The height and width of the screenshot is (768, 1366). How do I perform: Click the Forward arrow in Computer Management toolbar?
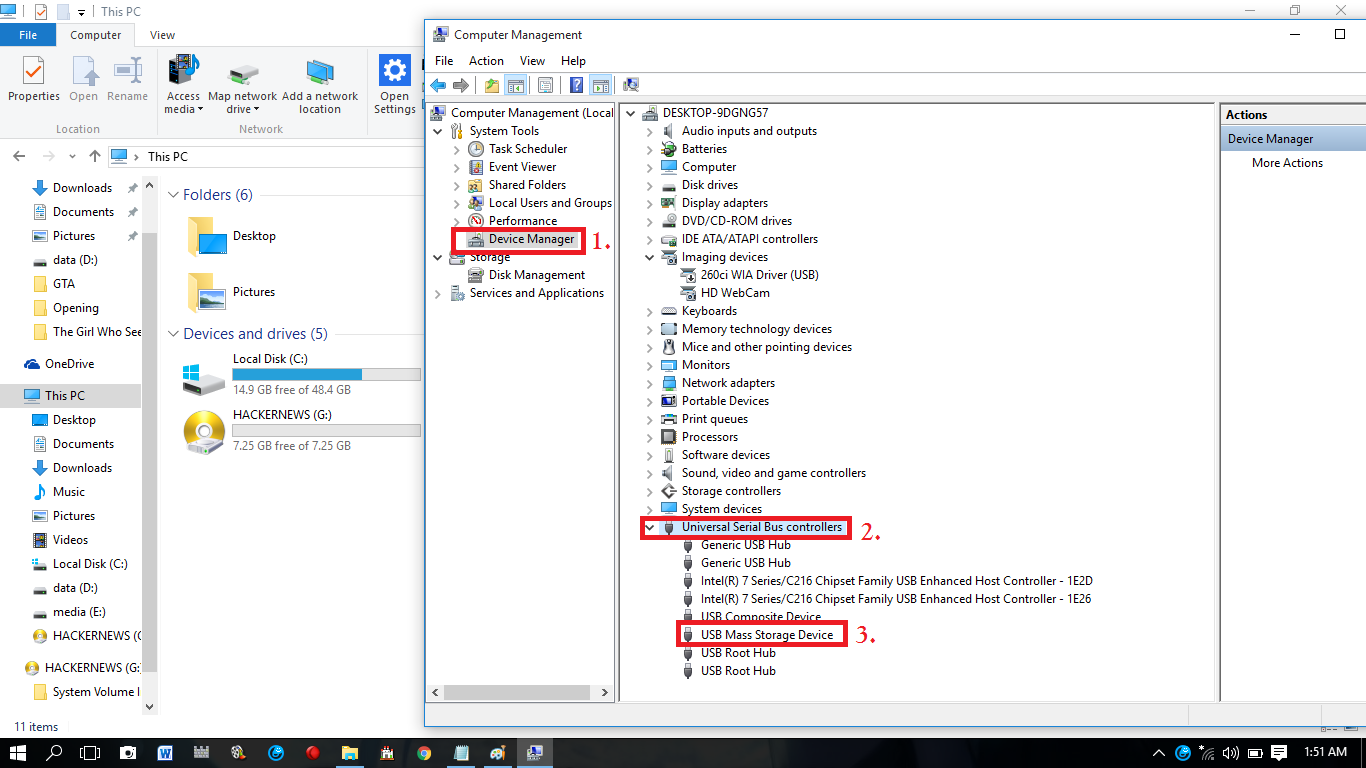[461, 85]
